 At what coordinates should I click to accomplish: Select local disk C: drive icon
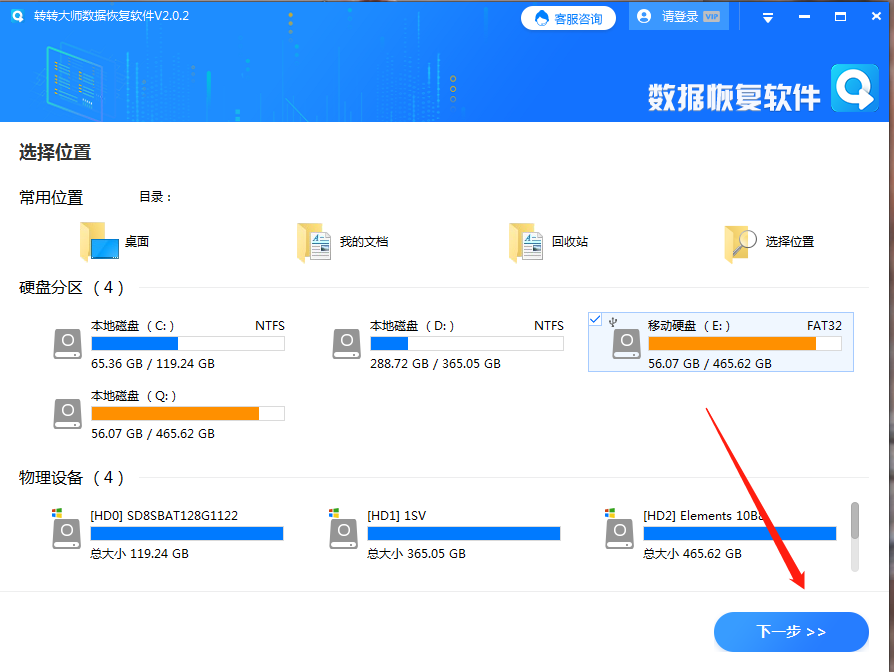(x=67, y=343)
